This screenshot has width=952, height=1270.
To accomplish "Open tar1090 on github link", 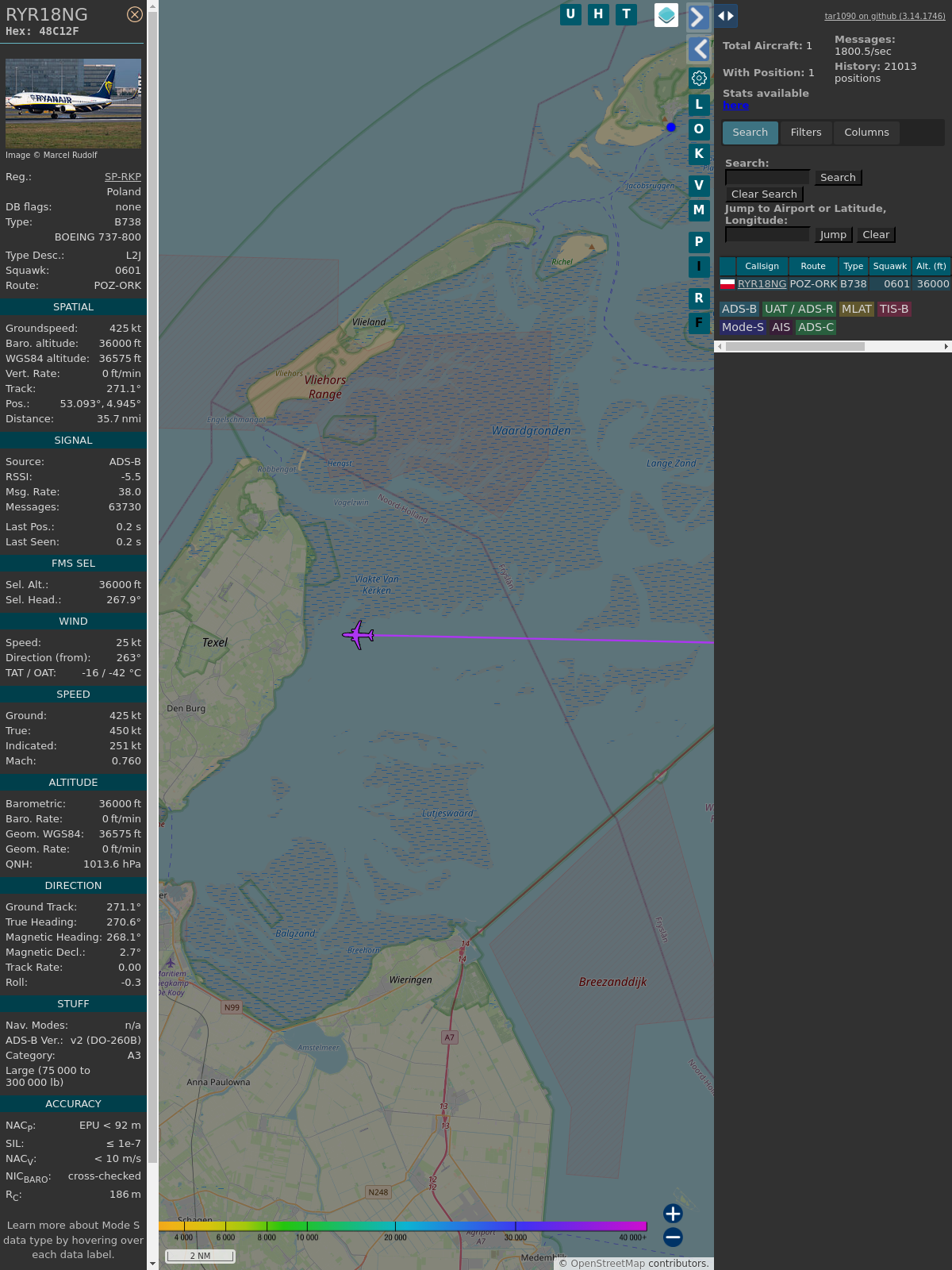I will tap(885, 16).
